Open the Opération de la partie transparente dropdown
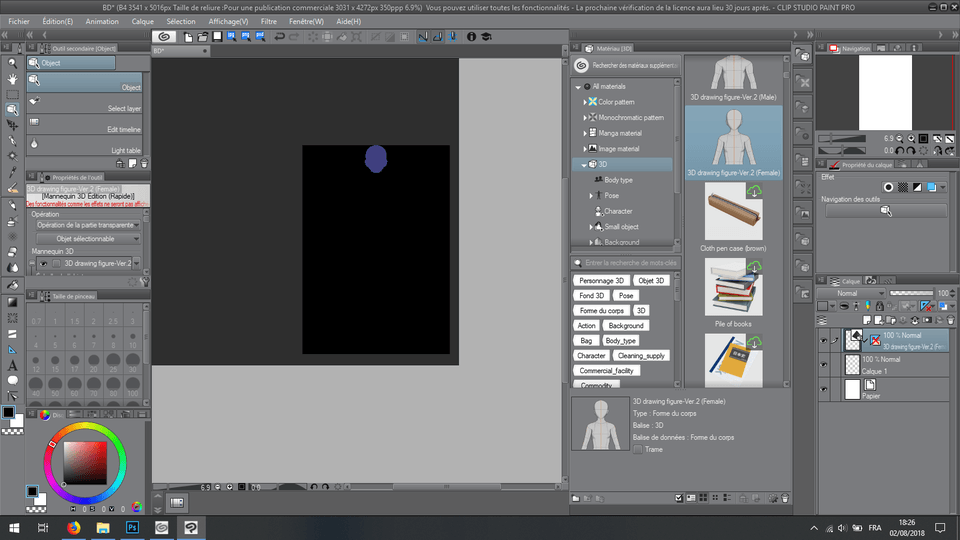The image size is (960, 540). pos(88,225)
